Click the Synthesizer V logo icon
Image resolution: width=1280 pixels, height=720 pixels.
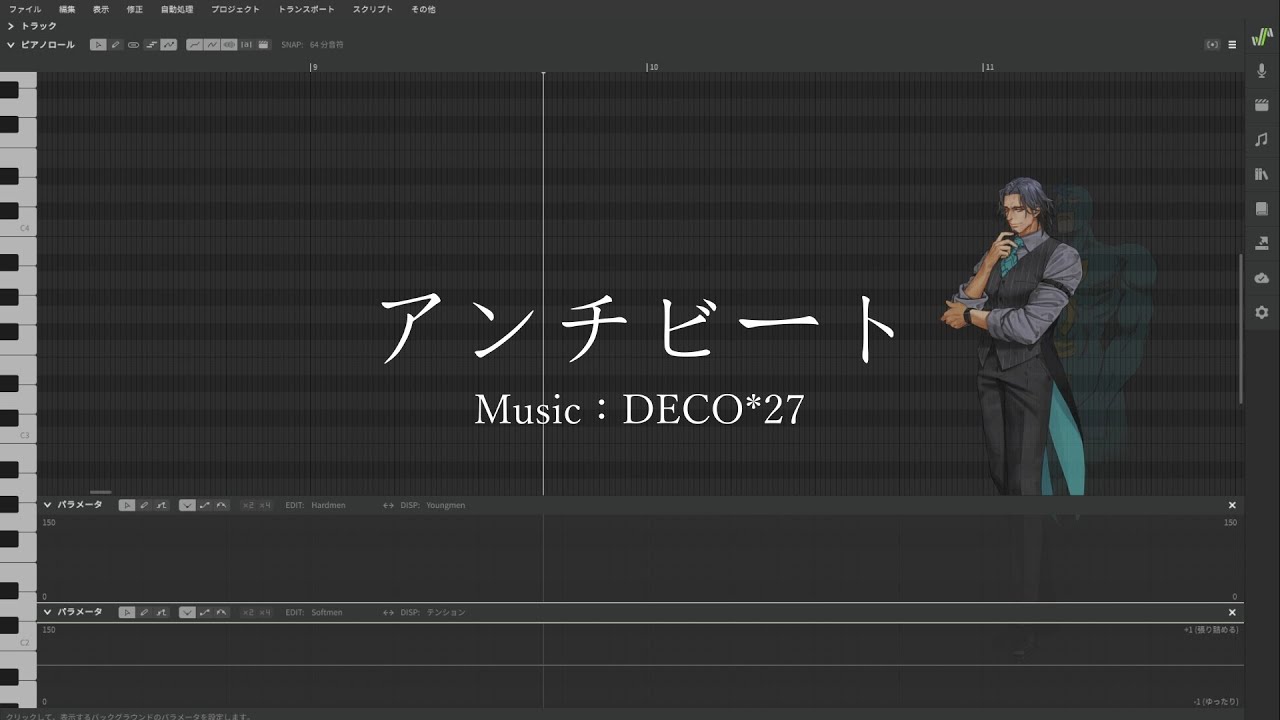coord(1262,37)
